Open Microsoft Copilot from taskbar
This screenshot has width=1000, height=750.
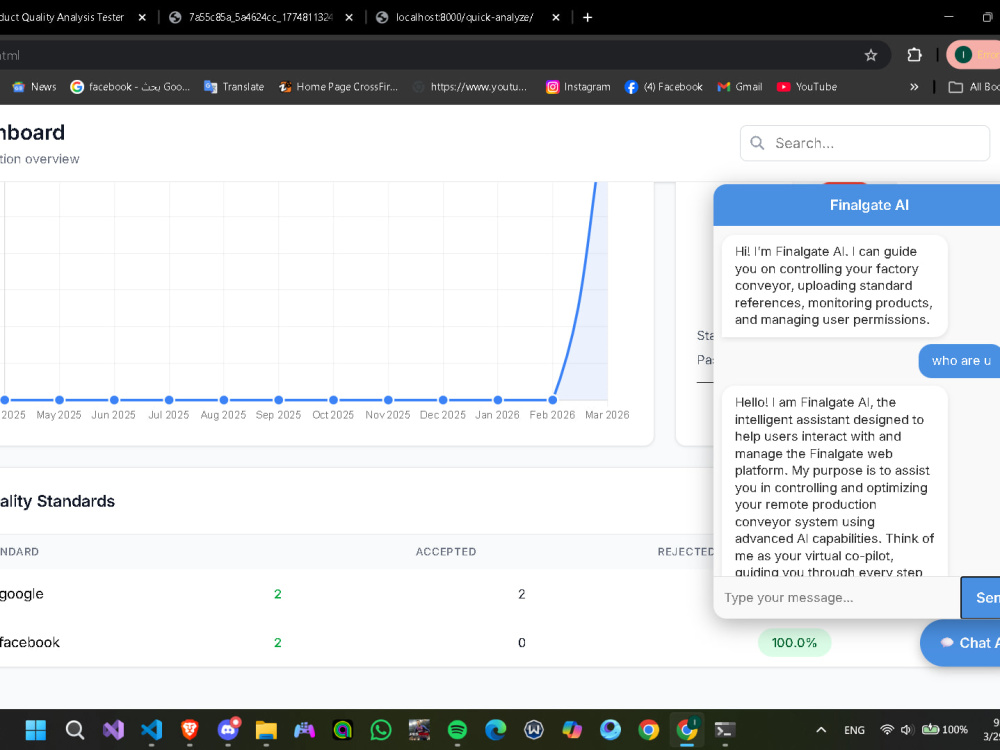click(x=572, y=730)
